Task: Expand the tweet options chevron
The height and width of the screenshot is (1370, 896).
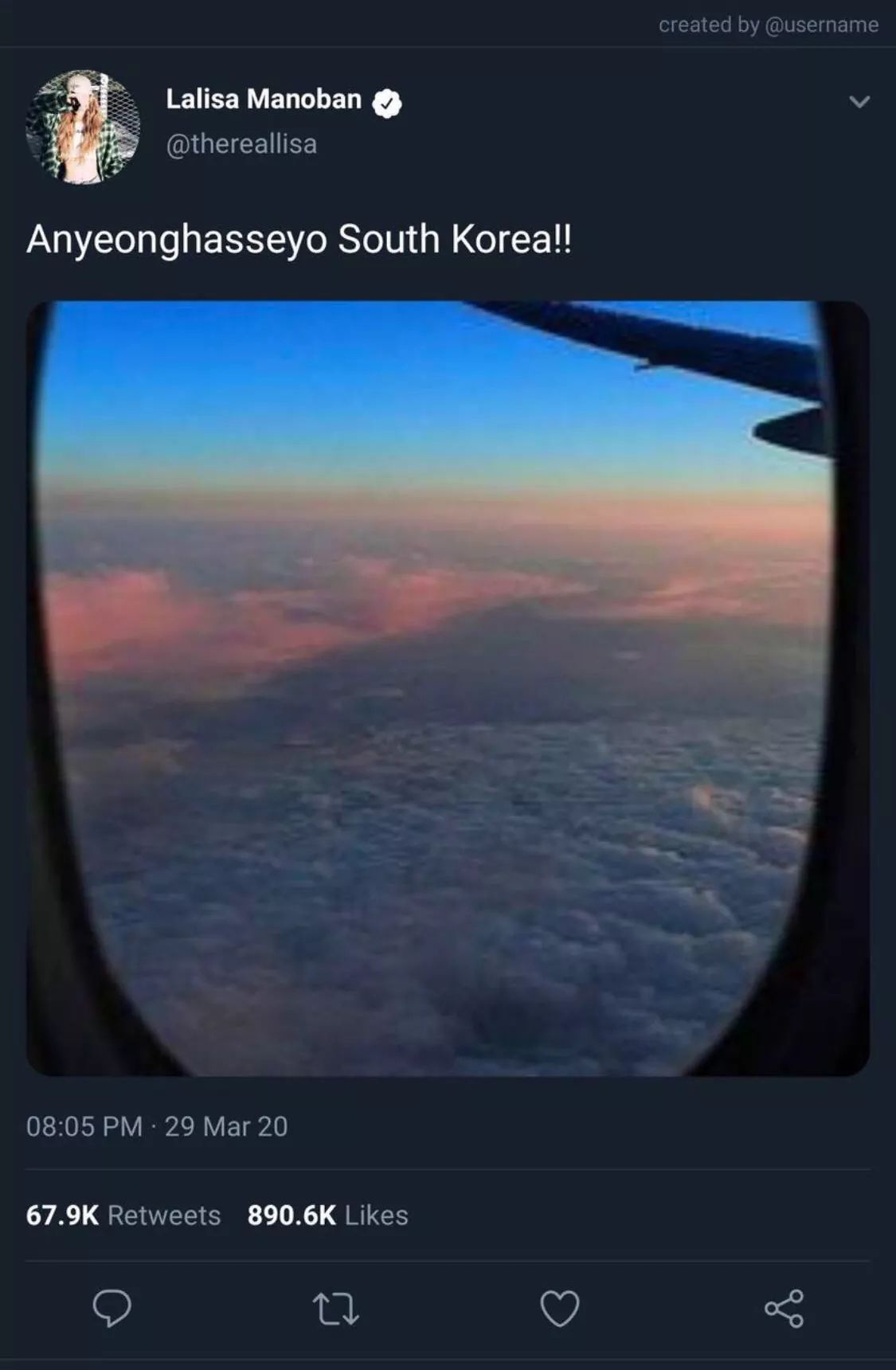Action: pyautogui.click(x=859, y=102)
